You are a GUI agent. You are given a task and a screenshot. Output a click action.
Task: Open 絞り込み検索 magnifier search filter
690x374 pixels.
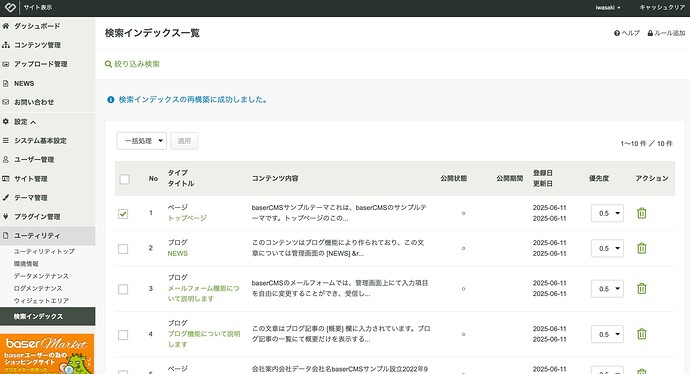108,64
